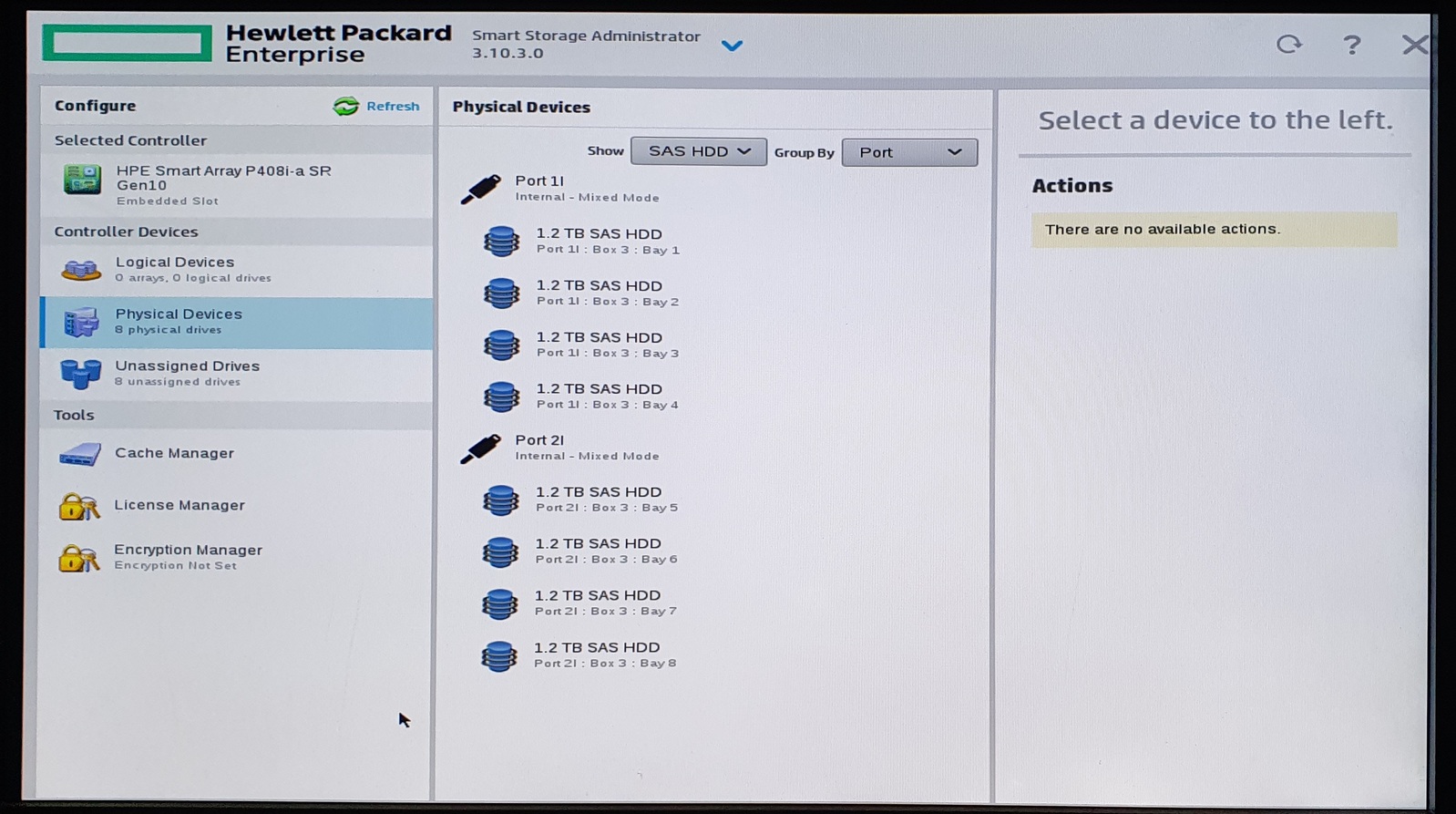Open the Group By Port dropdown

point(909,152)
